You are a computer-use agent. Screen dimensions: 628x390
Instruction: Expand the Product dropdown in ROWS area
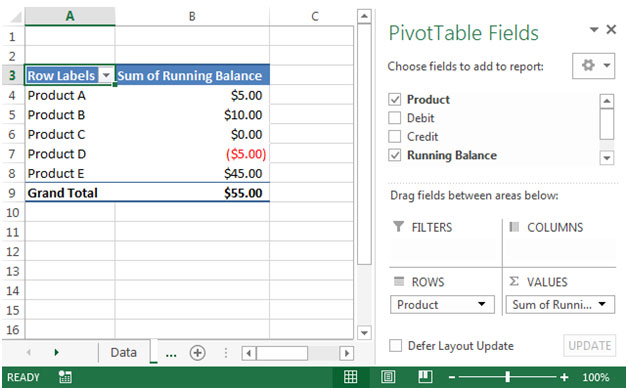[482, 304]
